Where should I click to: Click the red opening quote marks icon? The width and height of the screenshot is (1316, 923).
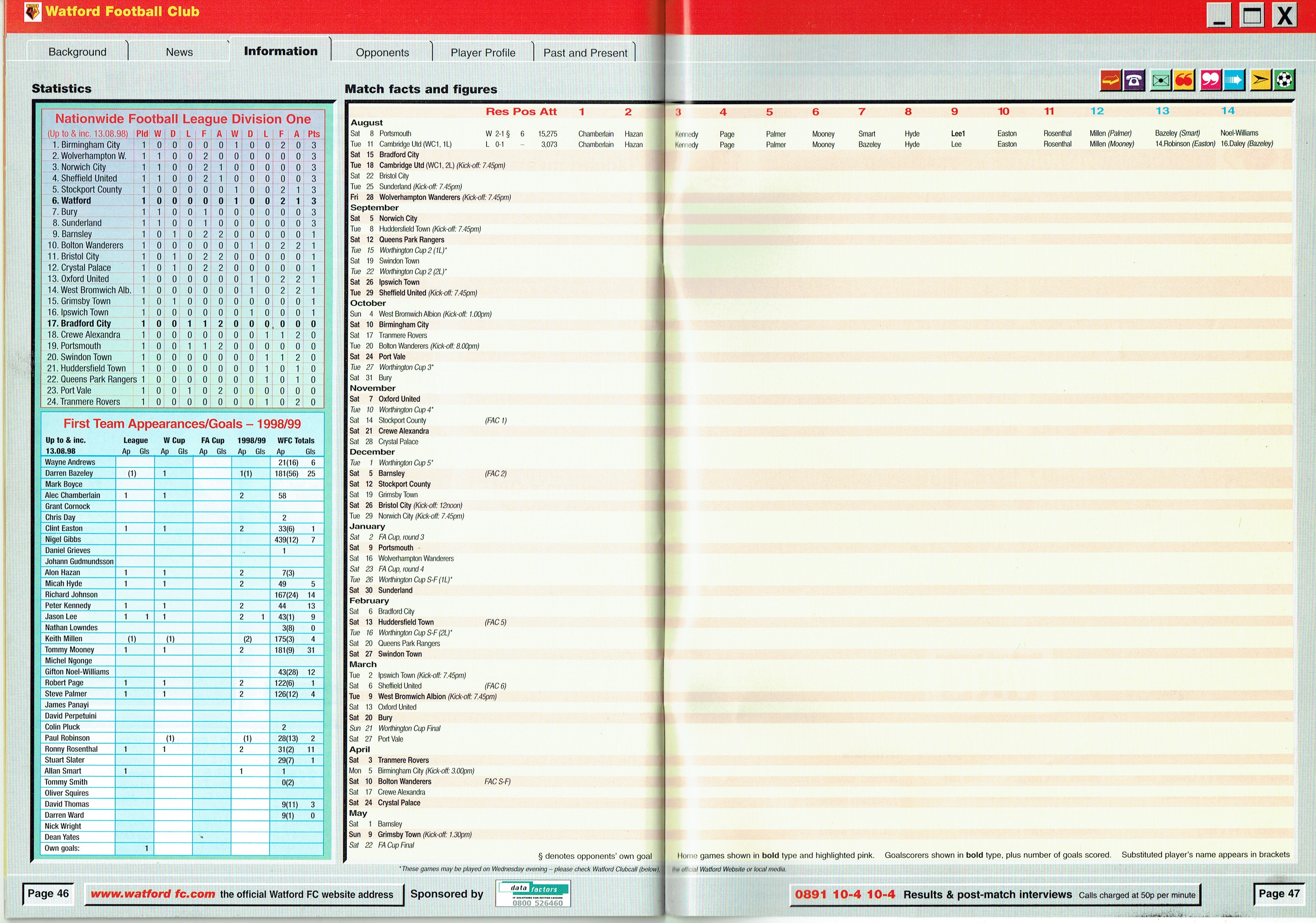pos(1184,80)
